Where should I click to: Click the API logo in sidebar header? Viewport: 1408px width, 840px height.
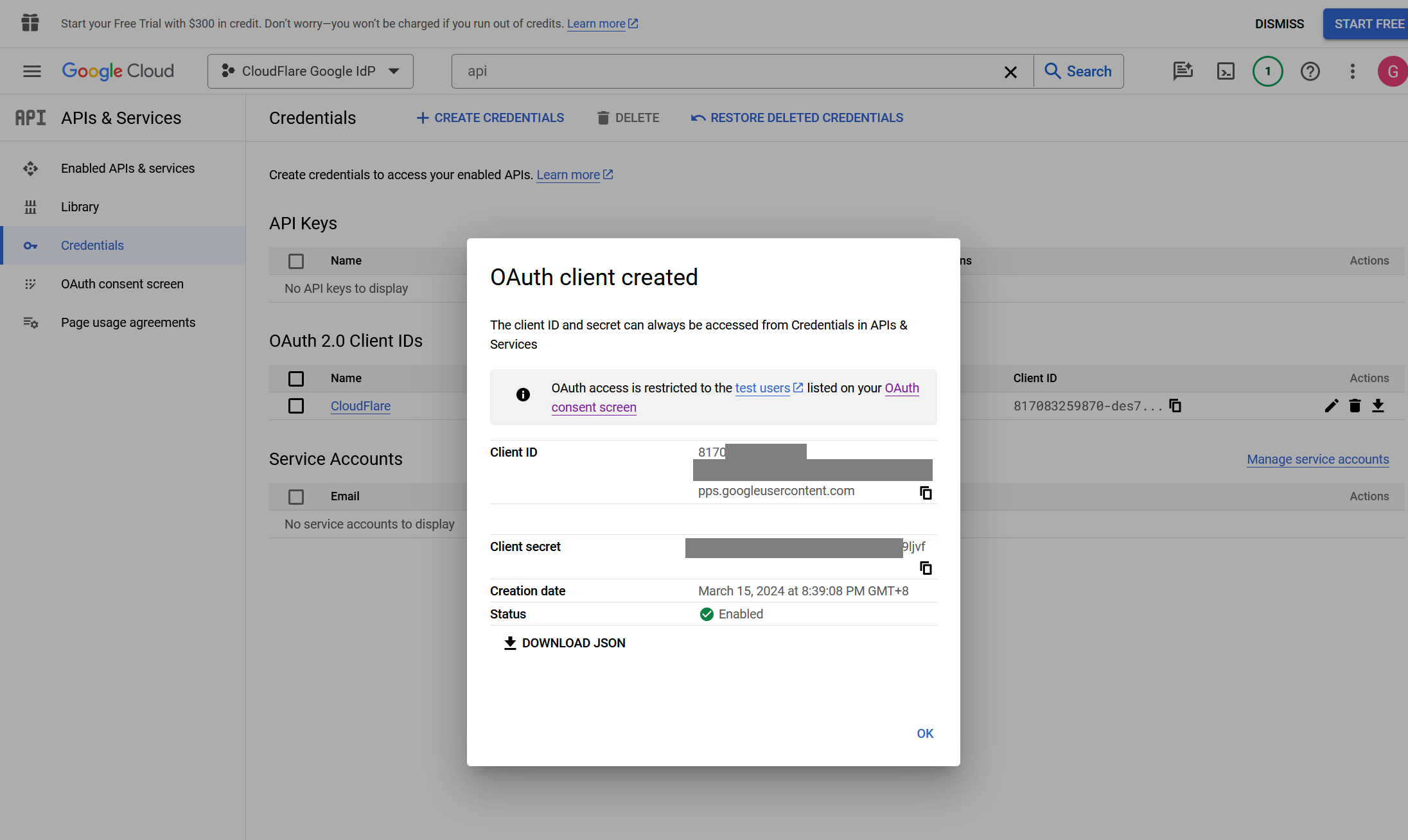coord(30,118)
